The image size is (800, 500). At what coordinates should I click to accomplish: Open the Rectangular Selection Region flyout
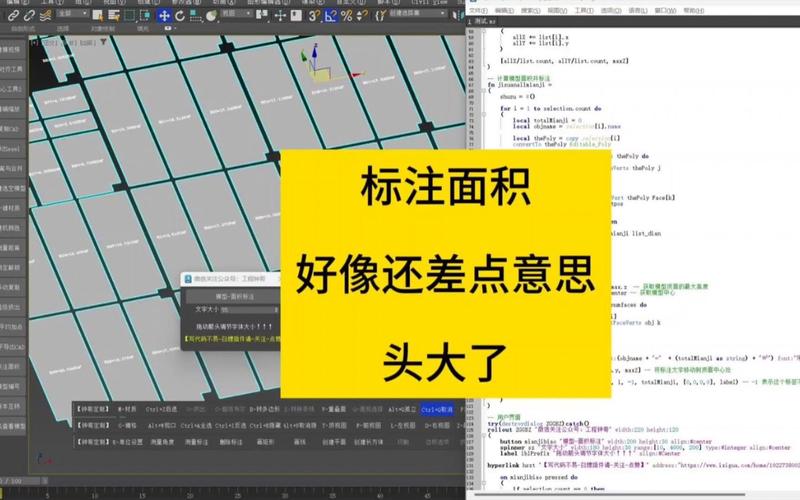[130, 16]
